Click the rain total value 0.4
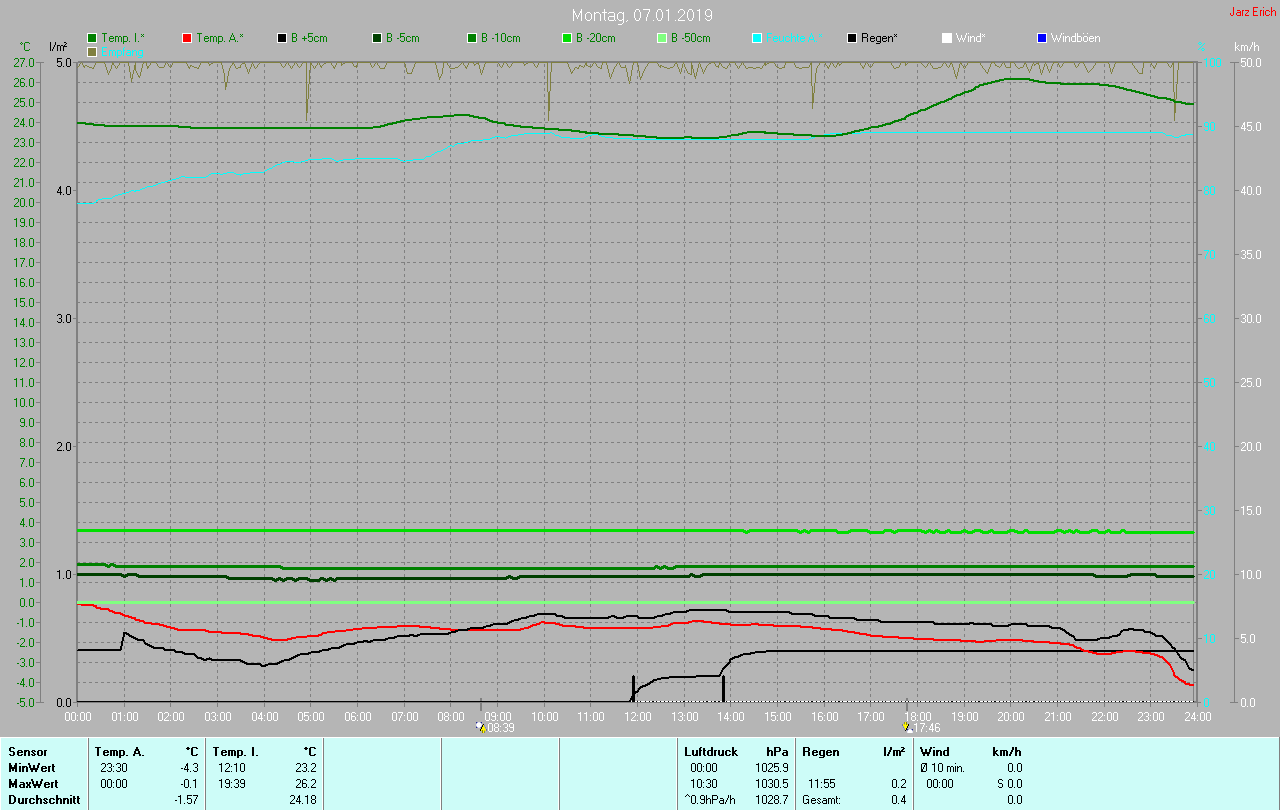 (x=898, y=799)
